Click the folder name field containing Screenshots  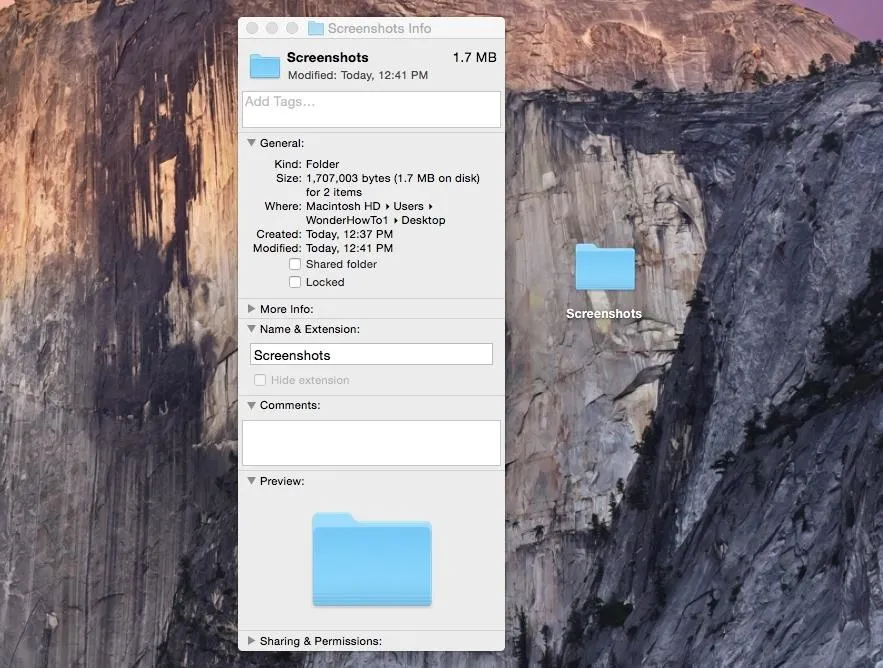pos(371,355)
